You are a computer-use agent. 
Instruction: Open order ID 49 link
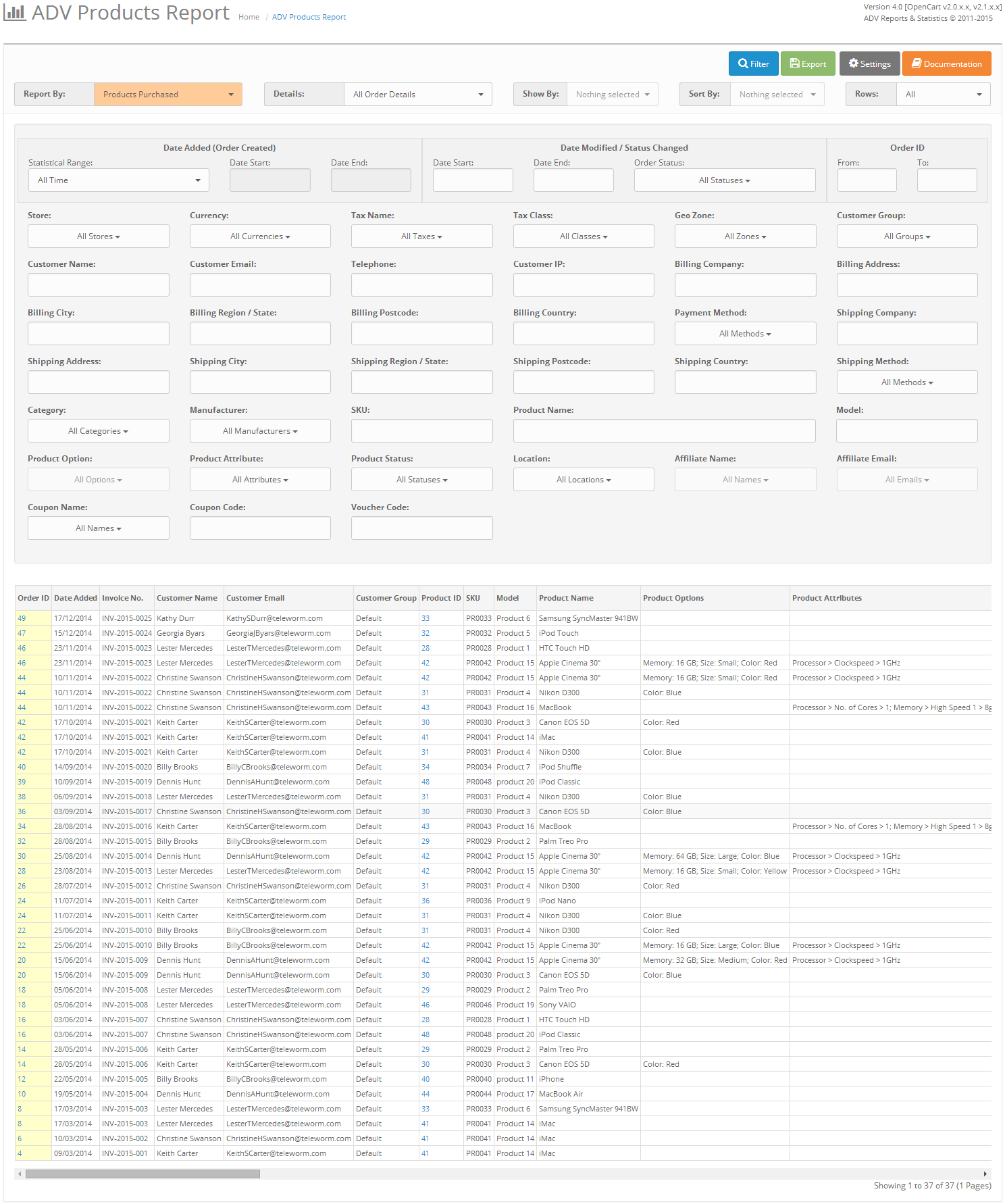click(22, 618)
